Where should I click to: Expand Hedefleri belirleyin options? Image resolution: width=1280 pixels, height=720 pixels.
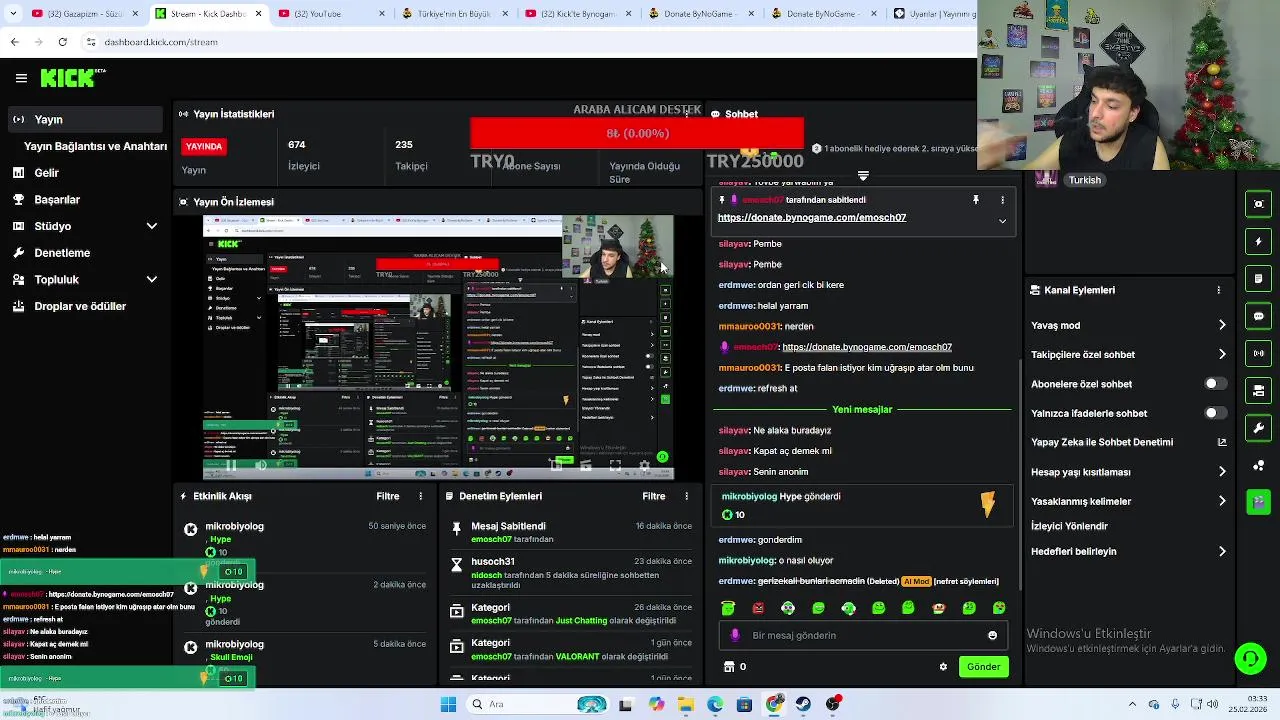point(1222,551)
